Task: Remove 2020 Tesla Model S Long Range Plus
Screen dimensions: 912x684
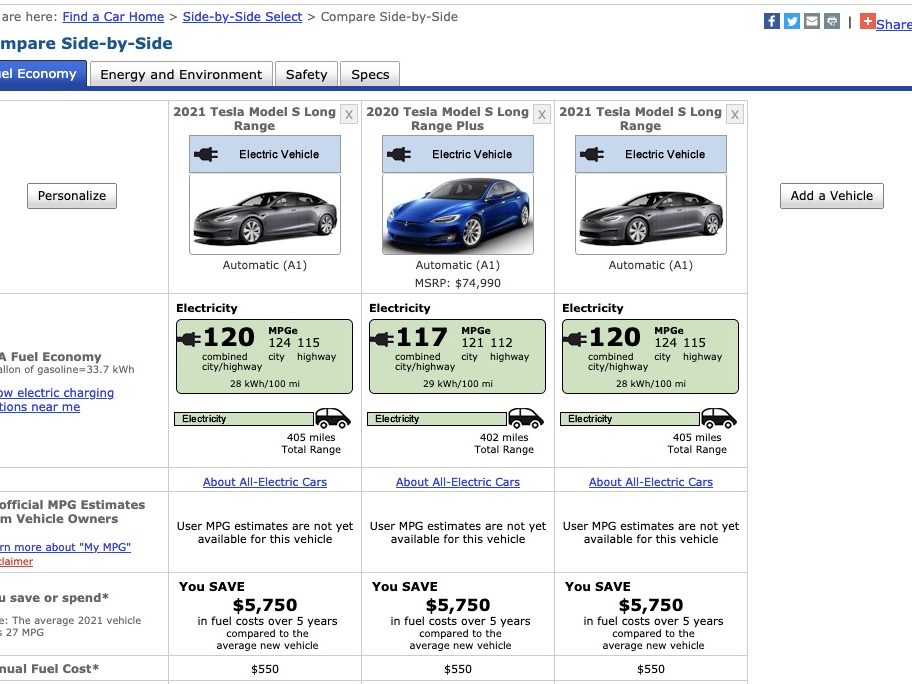Action: (x=542, y=115)
